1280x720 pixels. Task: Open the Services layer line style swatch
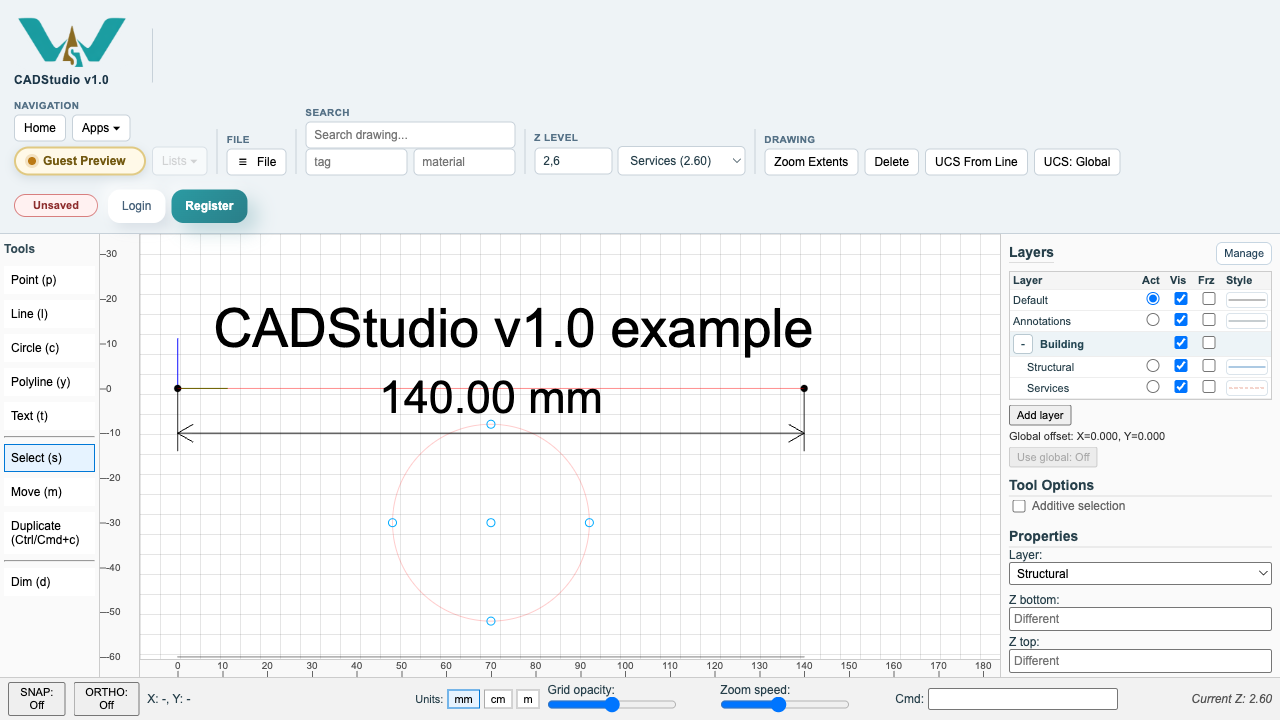pyautogui.click(x=1247, y=387)
